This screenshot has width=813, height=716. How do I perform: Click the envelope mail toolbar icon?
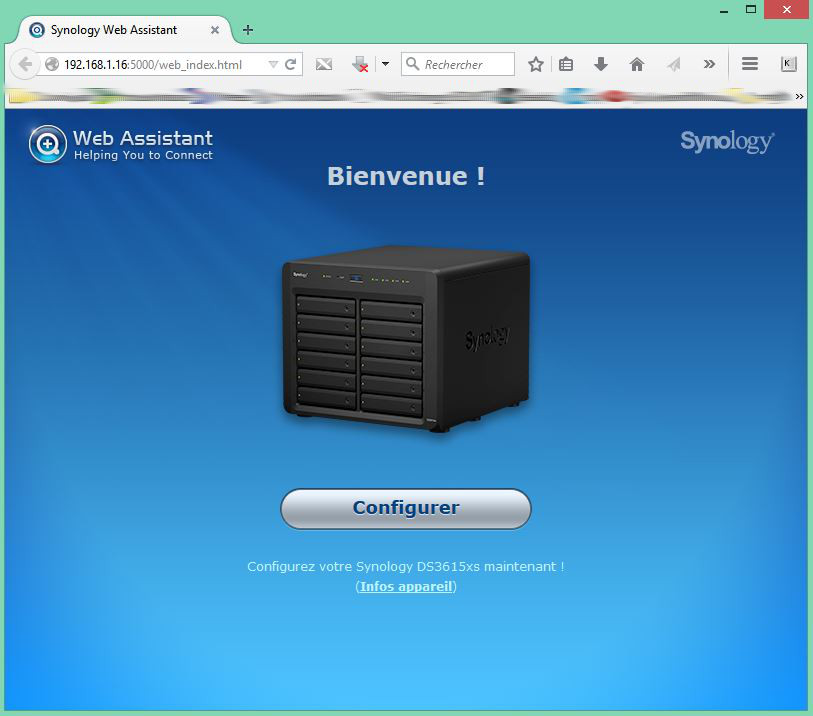pos(324,64)
